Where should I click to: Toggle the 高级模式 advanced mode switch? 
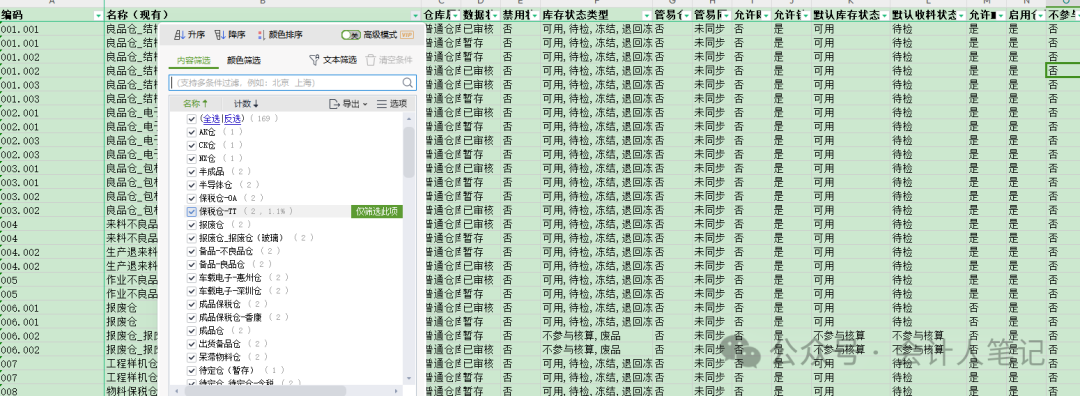tap(351, 35)
